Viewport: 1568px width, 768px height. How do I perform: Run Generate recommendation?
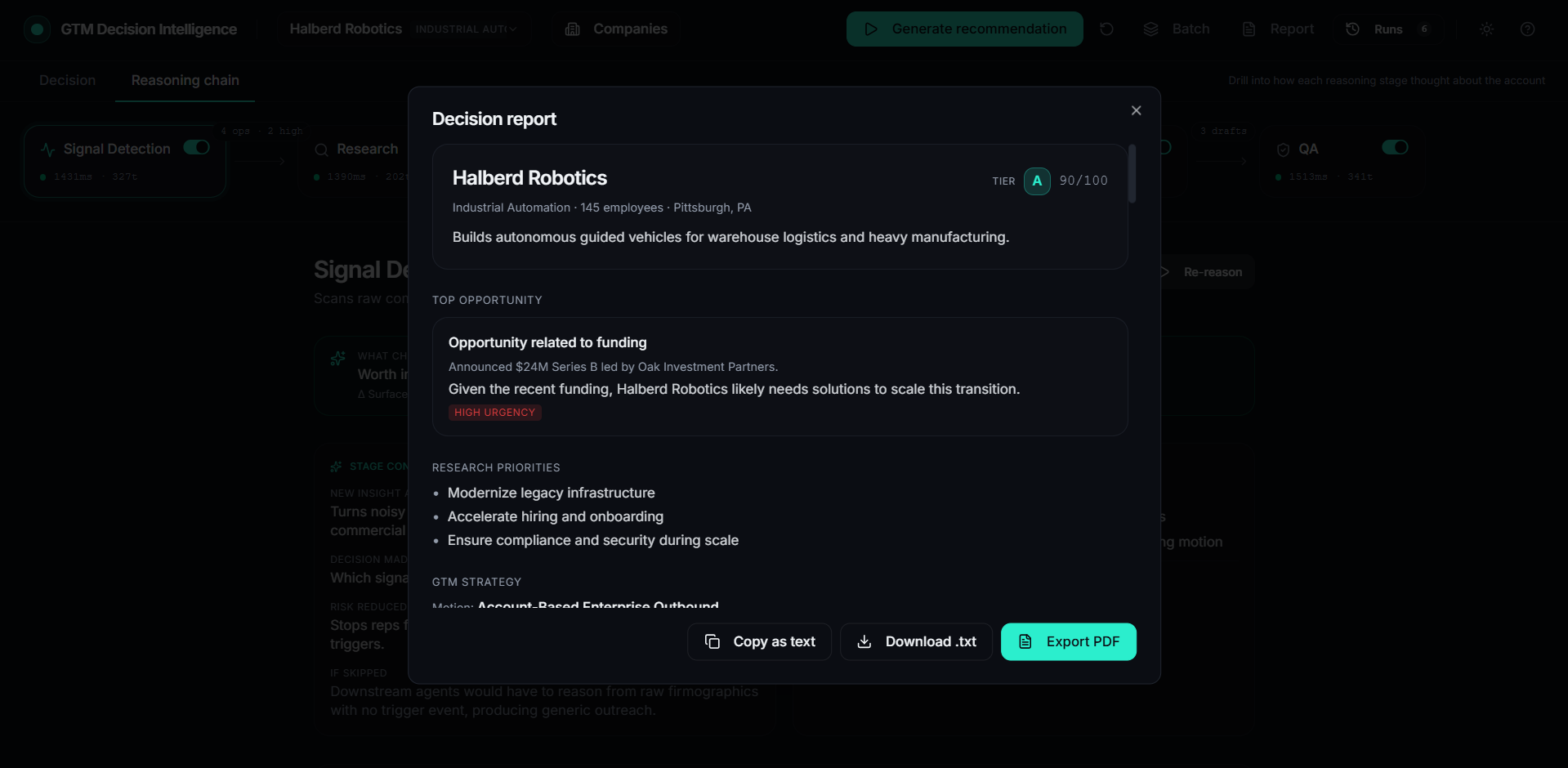click(x=964, y=29)
